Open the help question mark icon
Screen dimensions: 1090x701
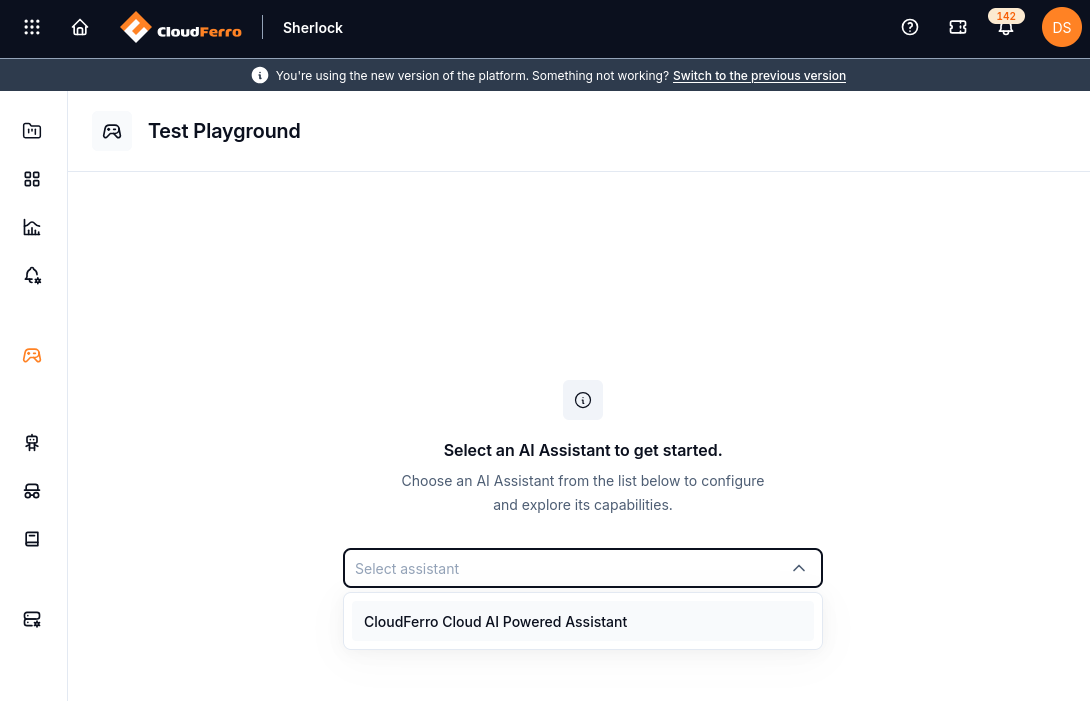(910, 27)
